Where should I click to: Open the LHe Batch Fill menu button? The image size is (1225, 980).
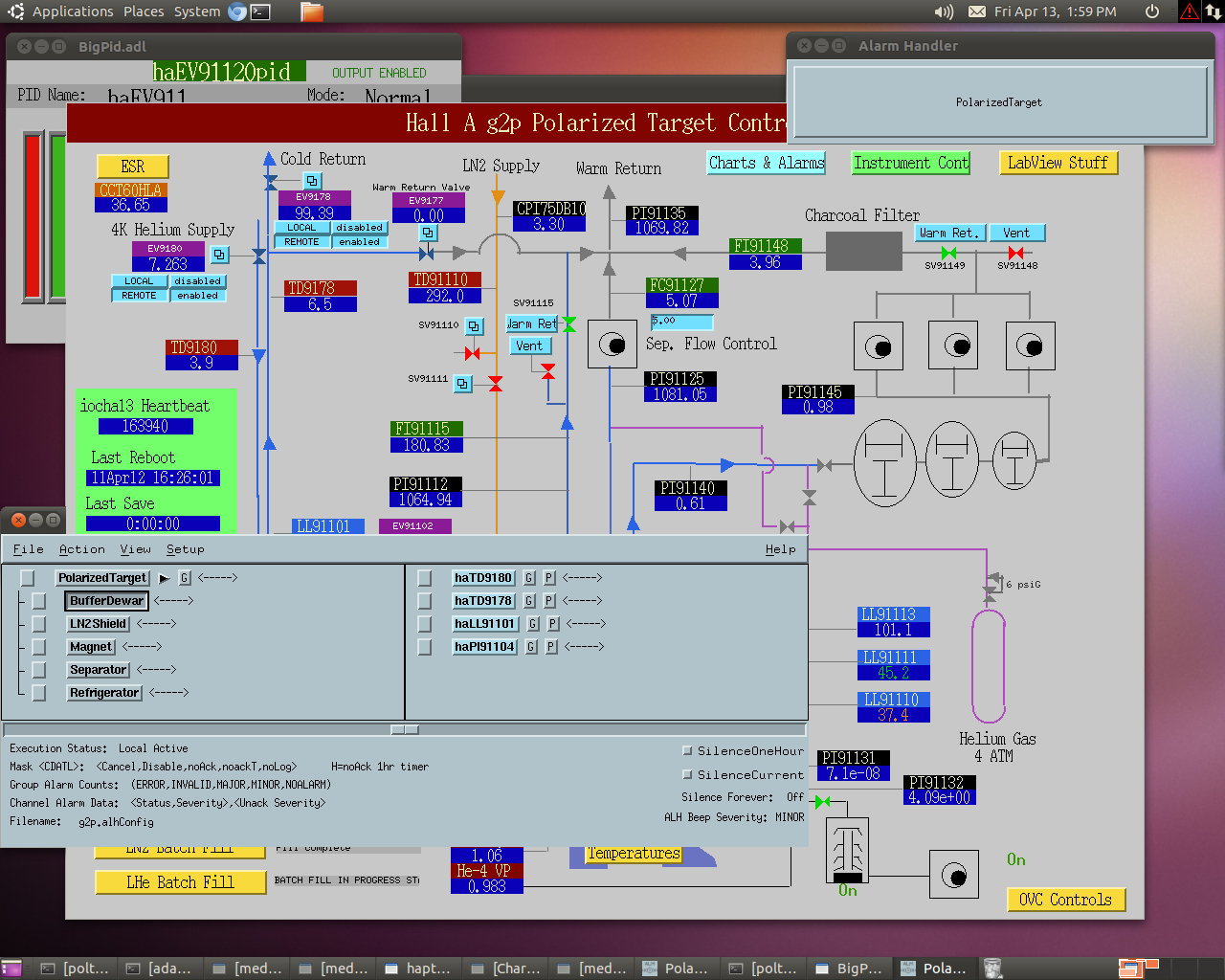click(x=180, y=882)
